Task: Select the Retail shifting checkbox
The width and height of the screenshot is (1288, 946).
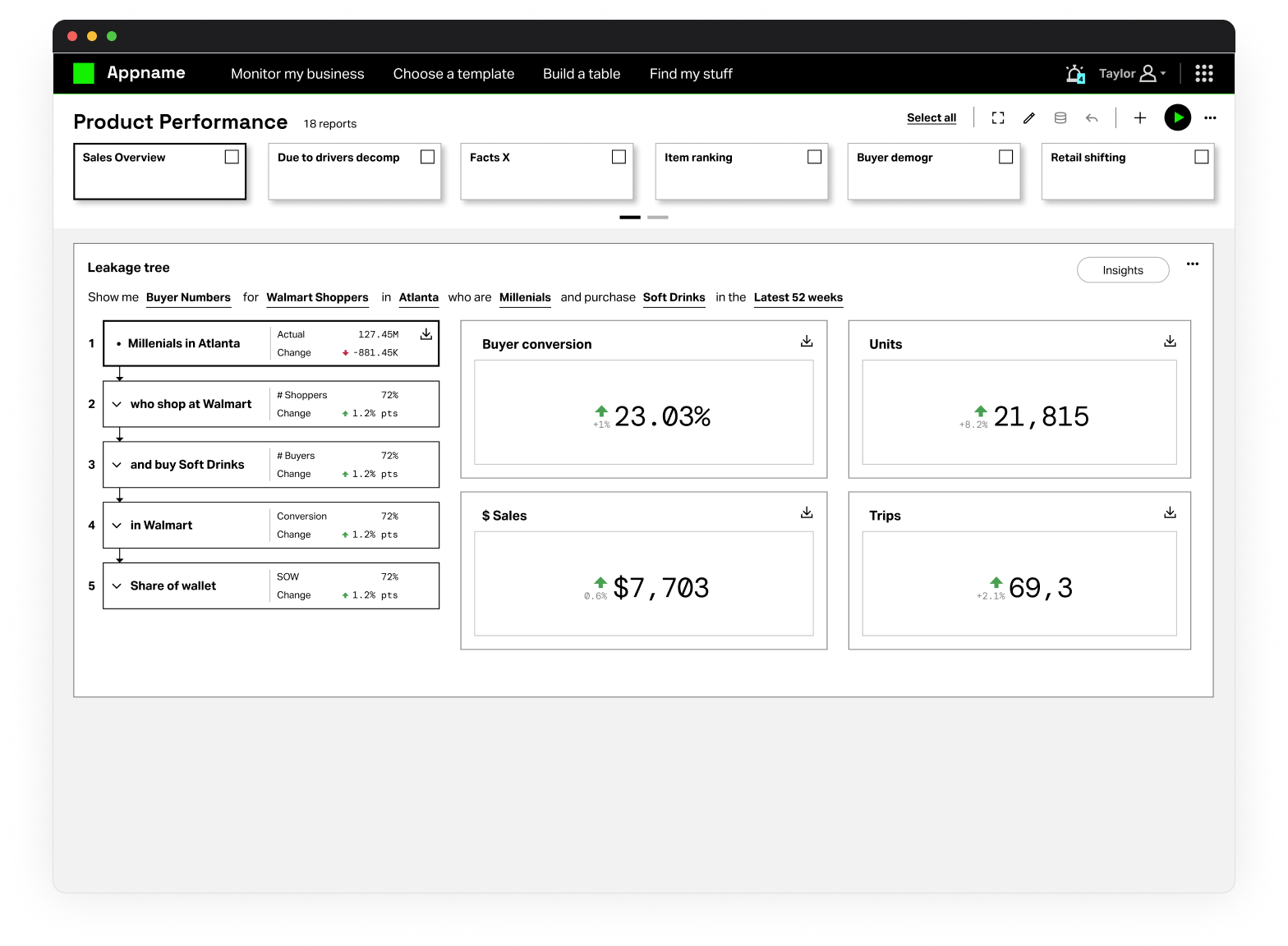Action: (x=1201, y=157)
